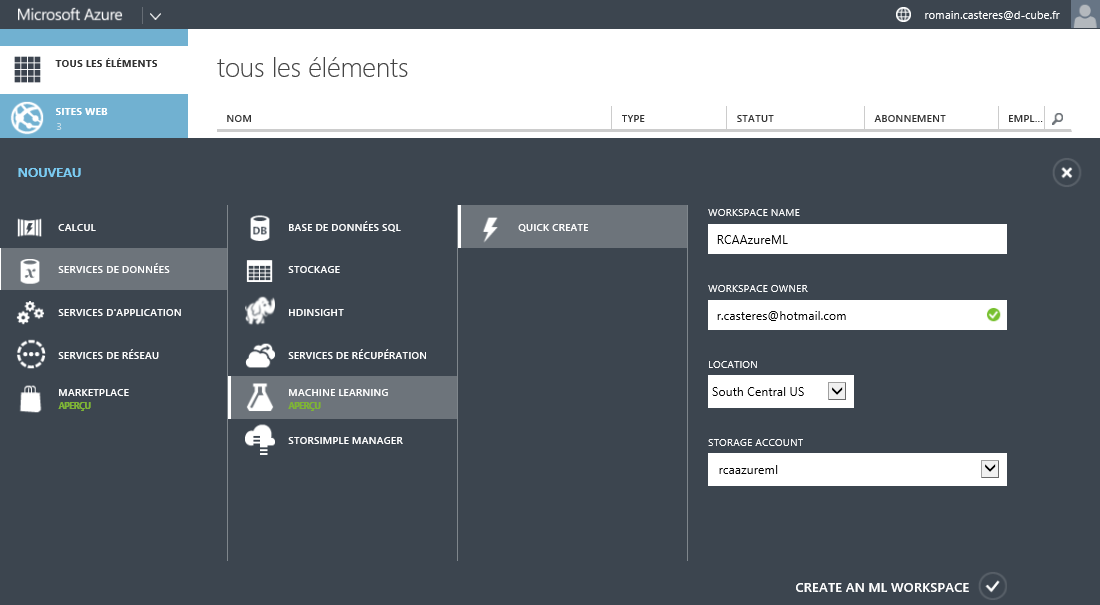The image size is (1100, 605).
Task: Close the Nouveau panel with X button
Action: pos(1066,173)
